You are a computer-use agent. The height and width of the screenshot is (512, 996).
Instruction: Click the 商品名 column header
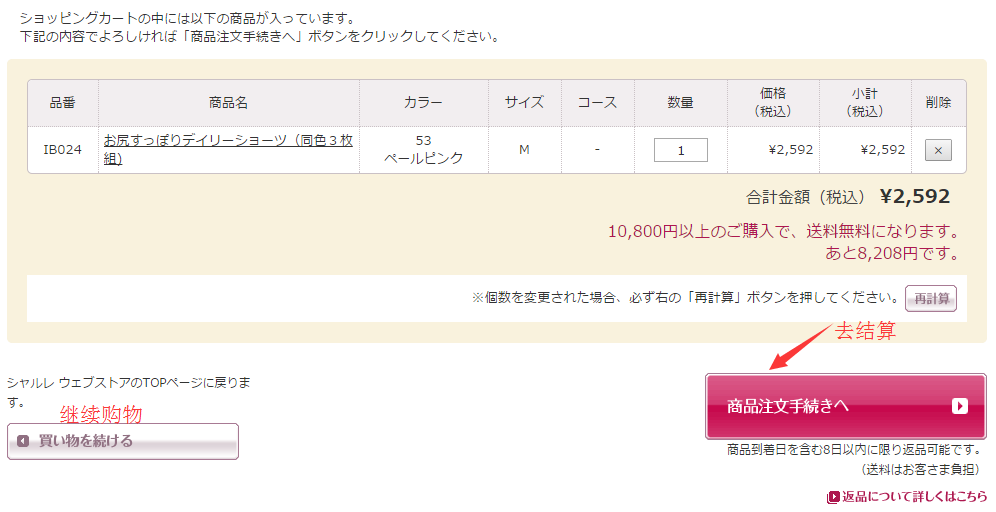pos(228,102)
